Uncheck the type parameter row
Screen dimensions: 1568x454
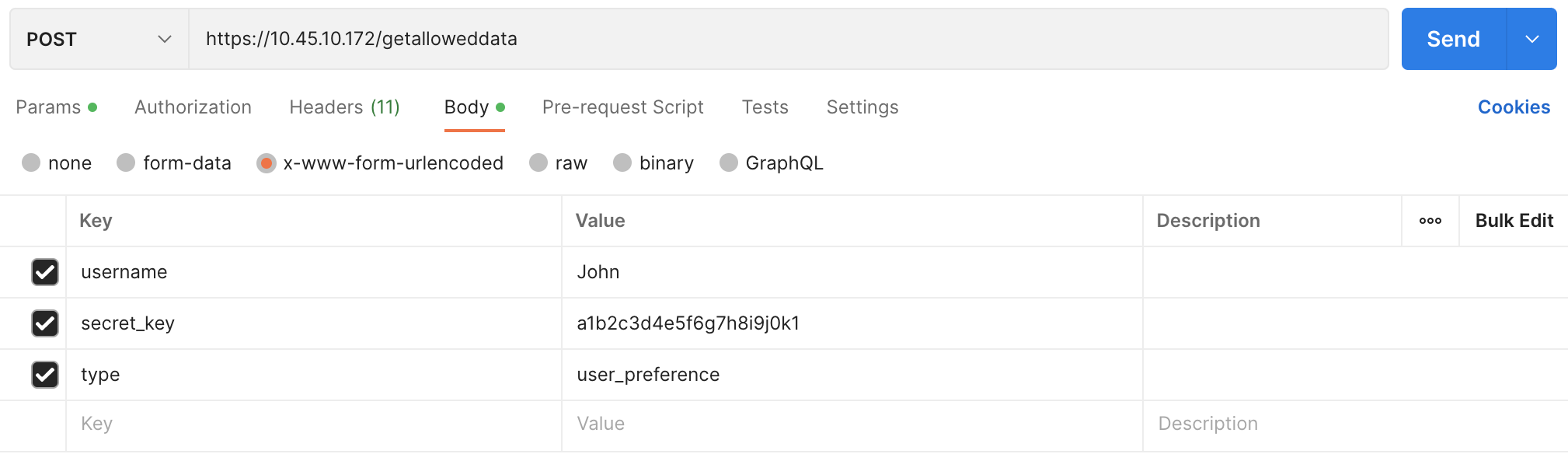point(44,375)
